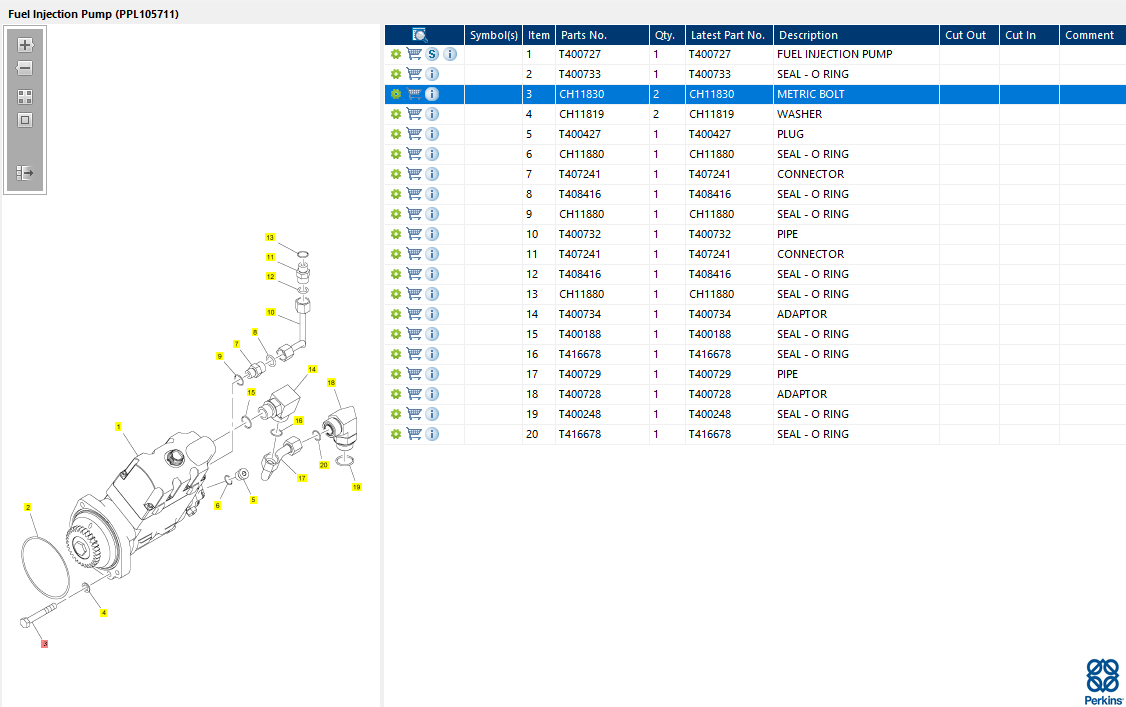Viewport: 1126px width, 707px height.
Task: Click the search icon in table header
Action: coord(420,34)
